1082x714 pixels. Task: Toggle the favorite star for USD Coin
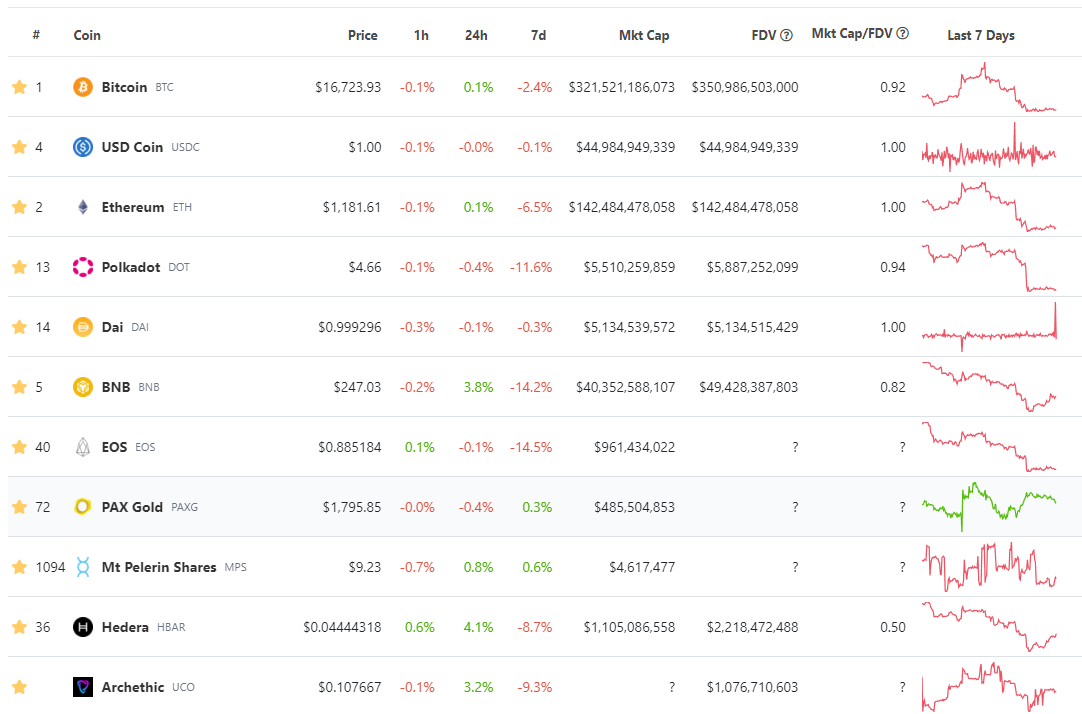point(19,147)
